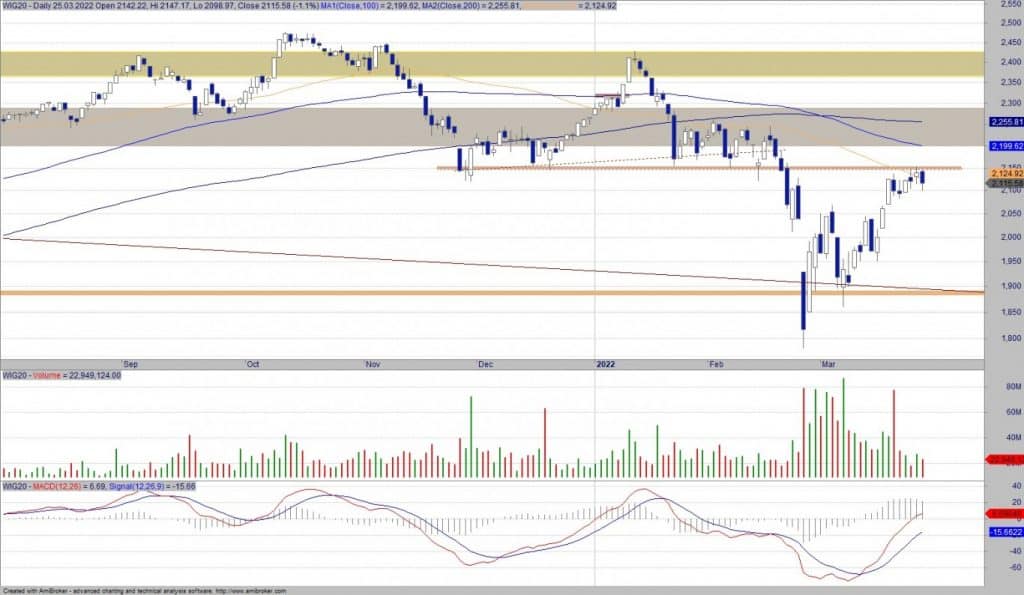
Task: Click the blue -15.6622 signal value tag
Action: point(1004,532)
